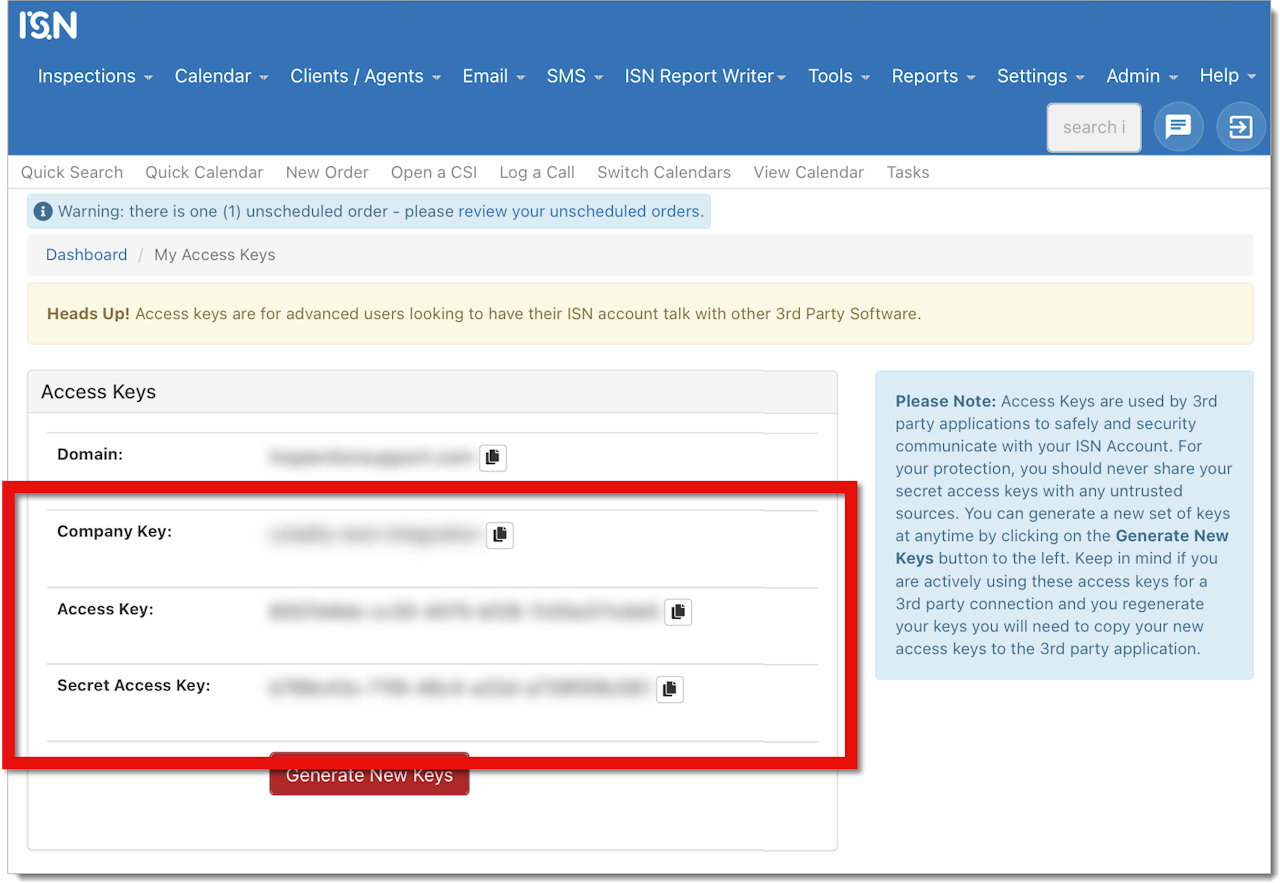Copy the Access Key value
This screenshot has height=883, width=1280.
678,611
